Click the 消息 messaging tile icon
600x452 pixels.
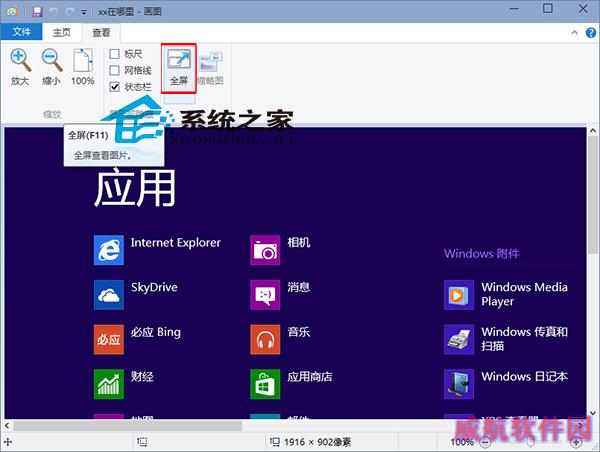pyautogui.click(x=265, y=295)
